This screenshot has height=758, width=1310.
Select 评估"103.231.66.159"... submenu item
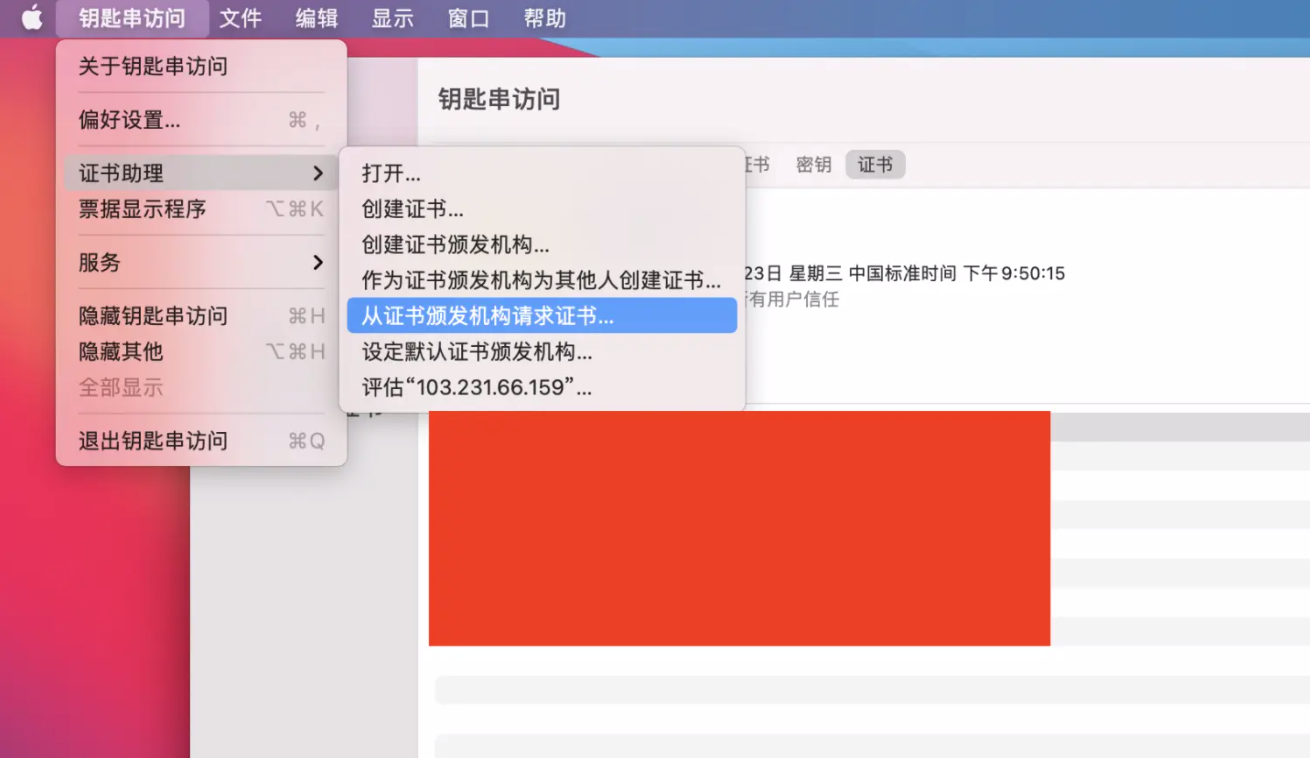pos(542,388)
